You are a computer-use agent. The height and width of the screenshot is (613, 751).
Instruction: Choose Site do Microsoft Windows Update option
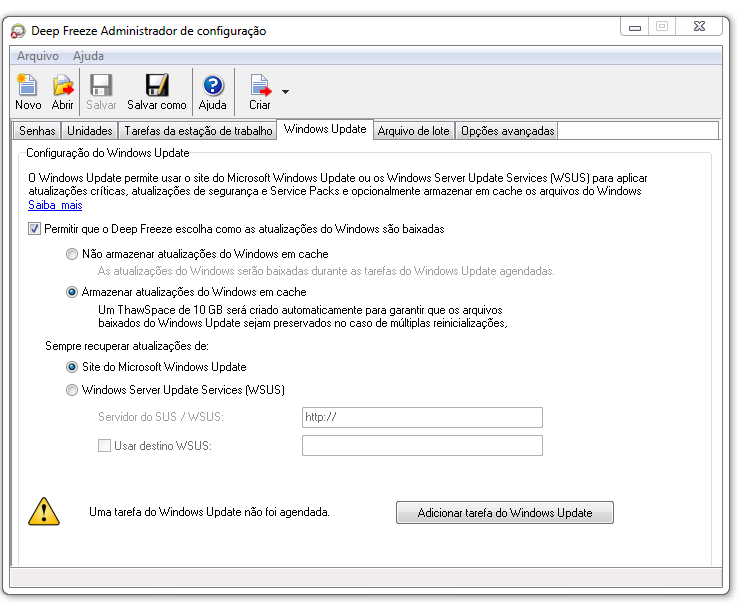click(72, 367)
